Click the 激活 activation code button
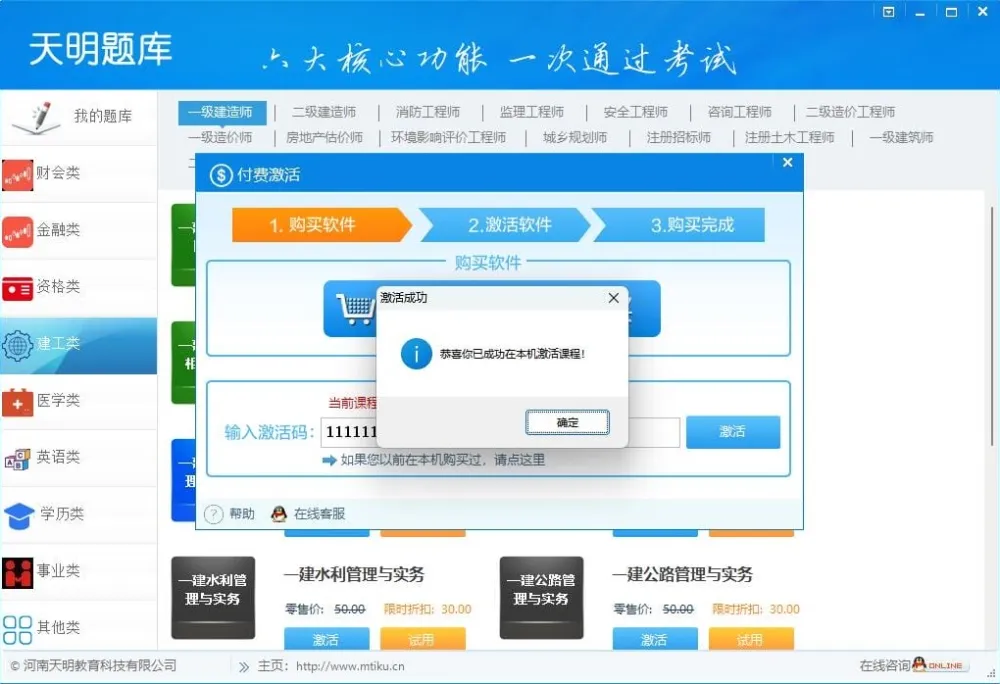1000x684 pixels. tap(733, 431)
